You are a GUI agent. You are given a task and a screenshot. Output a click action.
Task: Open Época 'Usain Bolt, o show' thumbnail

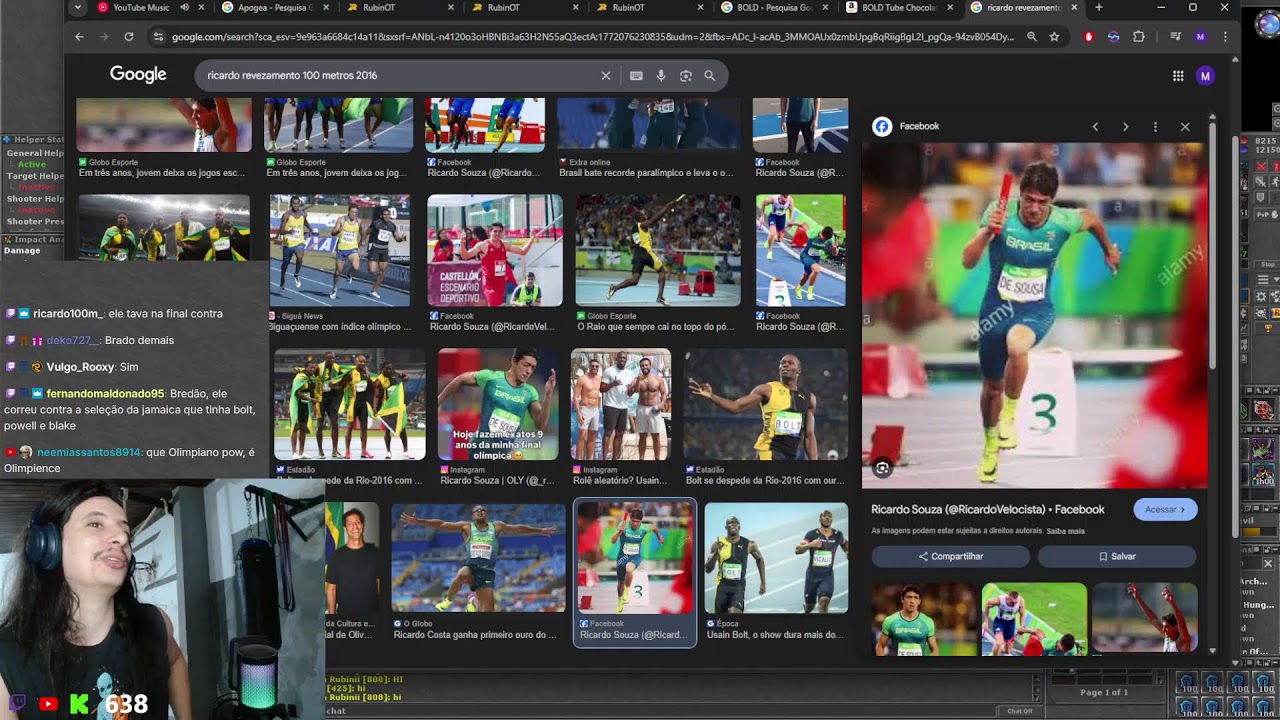(x=776, y=558)
